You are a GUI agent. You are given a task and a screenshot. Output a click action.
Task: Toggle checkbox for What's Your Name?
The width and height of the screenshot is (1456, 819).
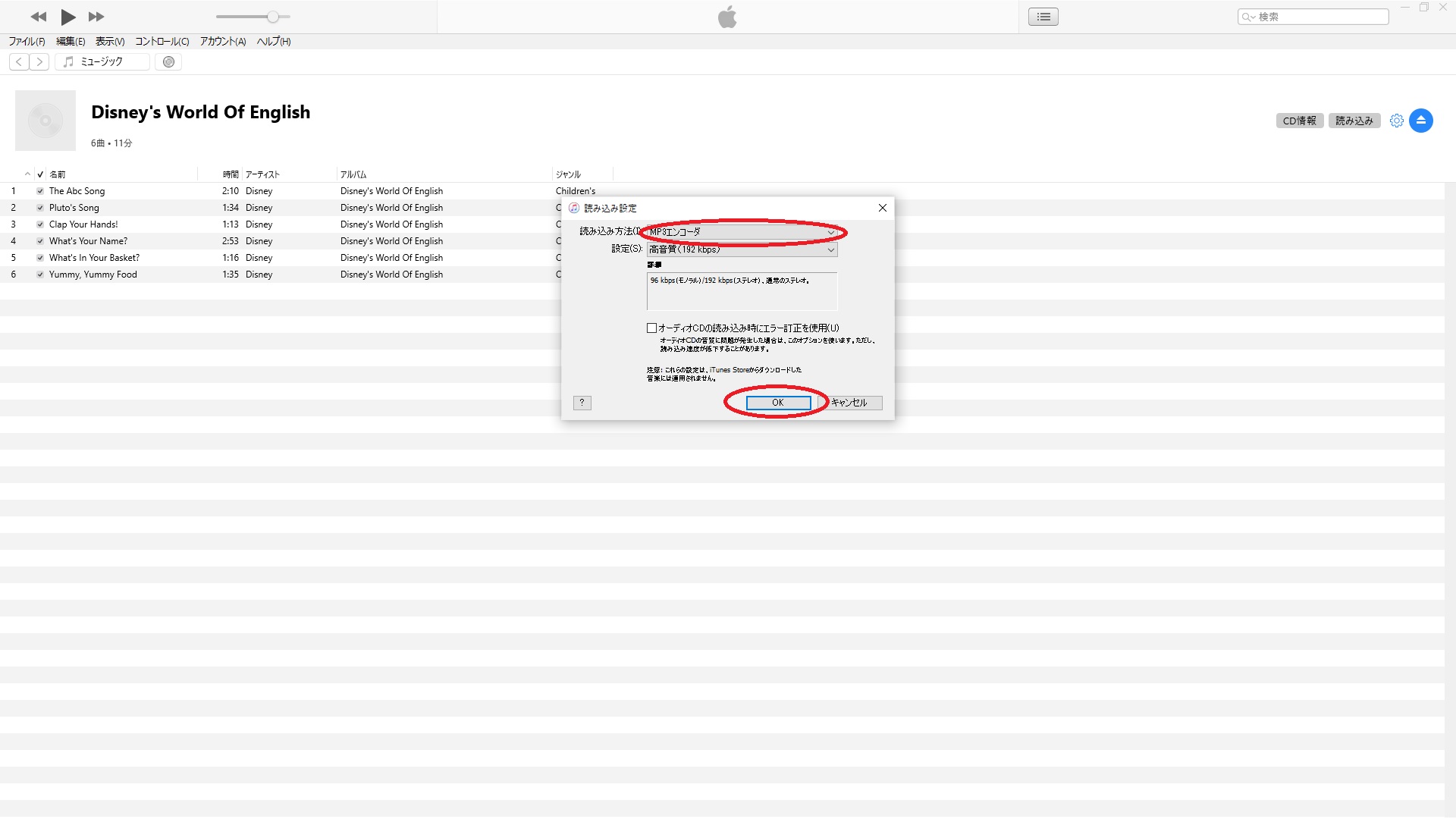40,241
